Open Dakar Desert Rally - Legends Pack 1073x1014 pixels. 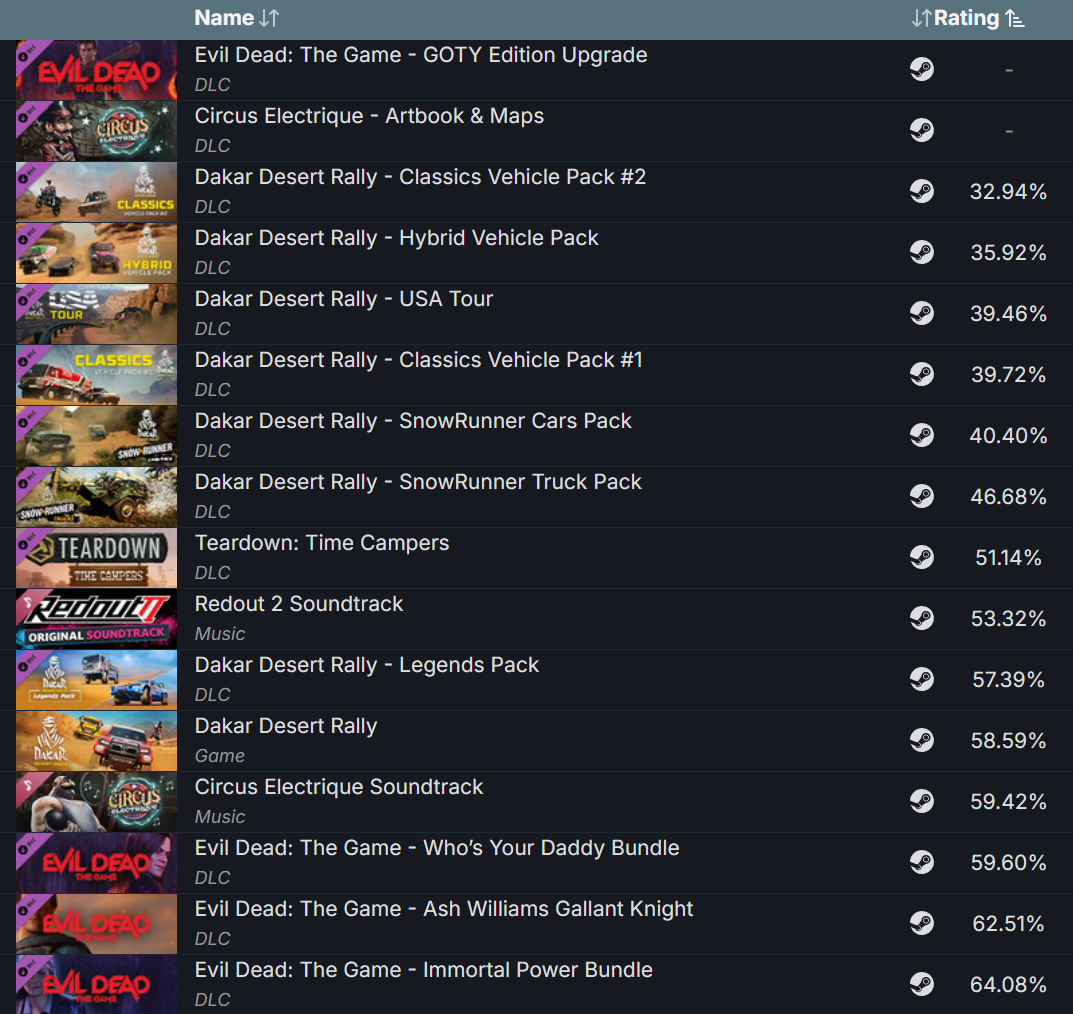pos(367,665)
